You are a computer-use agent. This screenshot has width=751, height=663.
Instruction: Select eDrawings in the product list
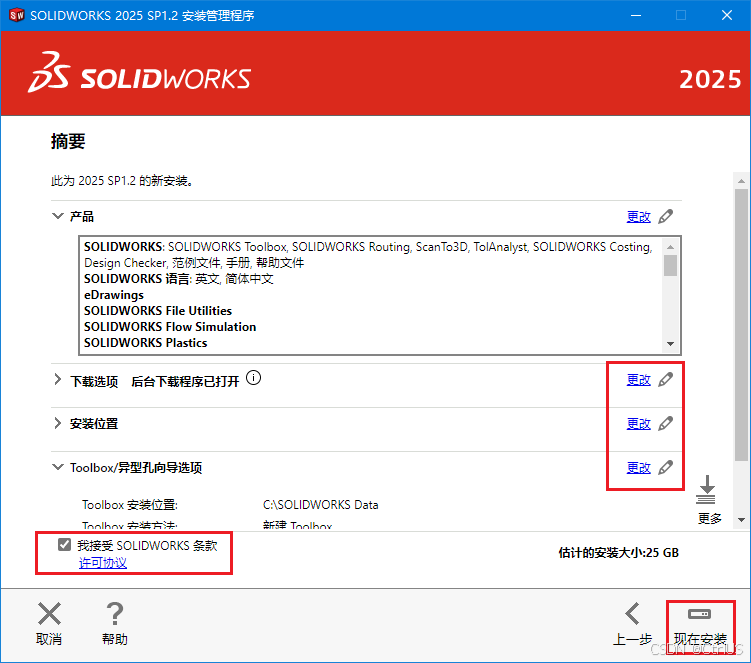[x=114, y=295]
